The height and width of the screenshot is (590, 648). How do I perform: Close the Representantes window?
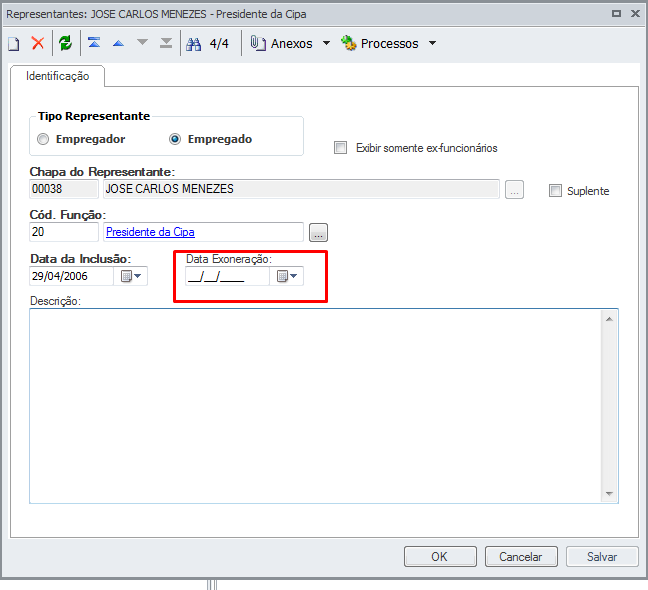coord(635,14)
